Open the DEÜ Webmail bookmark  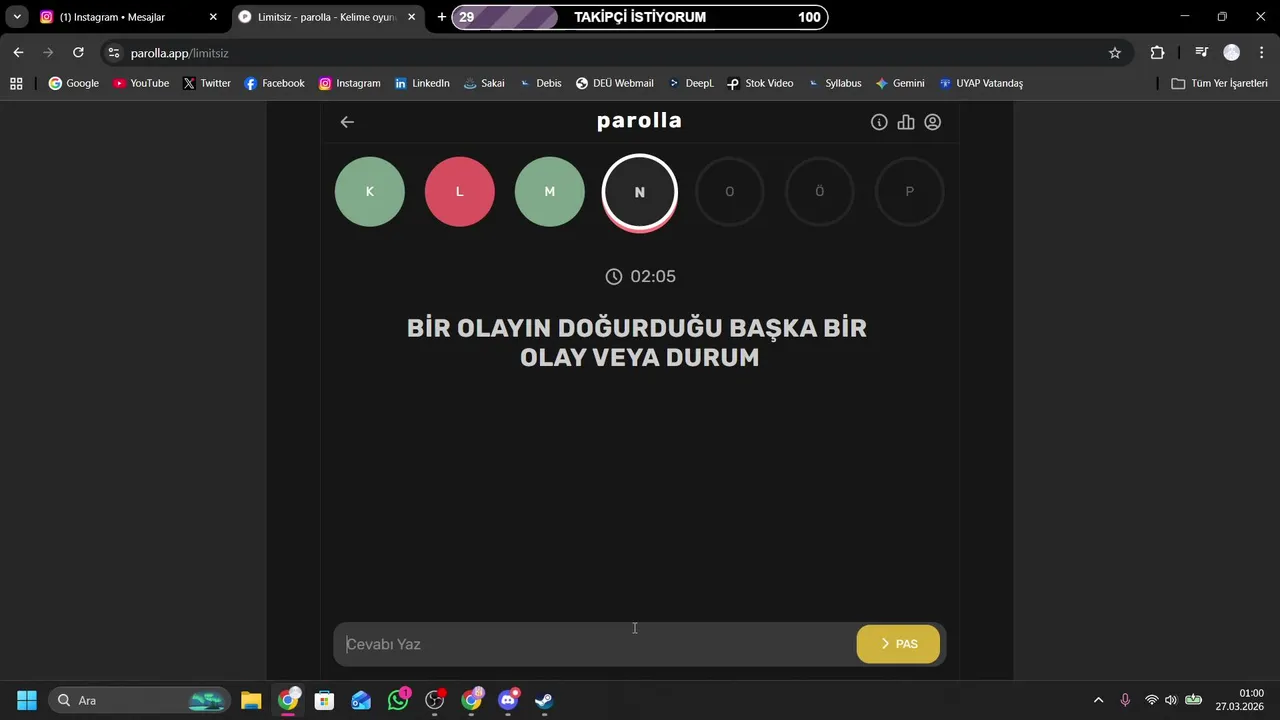click(615, 84)
